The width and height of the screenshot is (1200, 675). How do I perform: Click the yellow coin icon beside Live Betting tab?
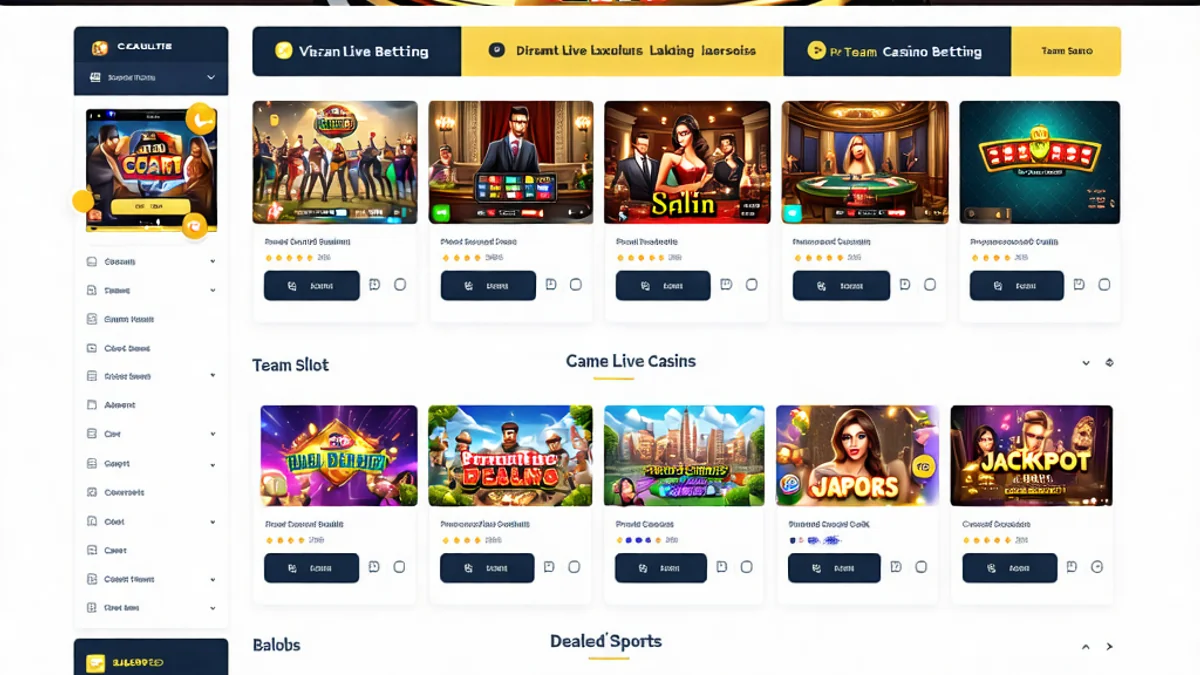click(x=283, y=51)
